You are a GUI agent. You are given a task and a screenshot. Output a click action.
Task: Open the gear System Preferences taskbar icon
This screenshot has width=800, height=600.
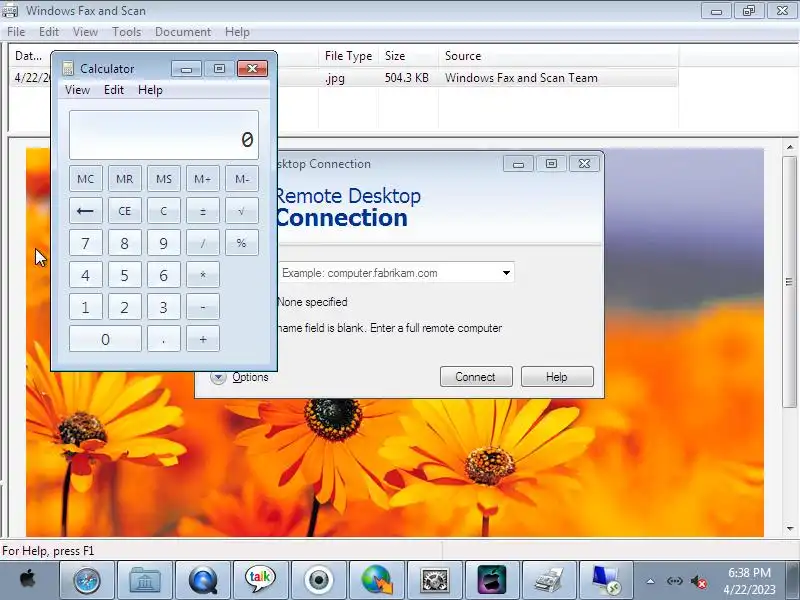pos(434,581)
